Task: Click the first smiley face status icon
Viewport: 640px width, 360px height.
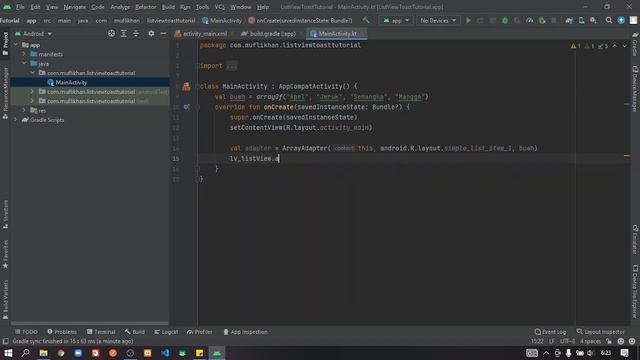Action: click(621, 341)
